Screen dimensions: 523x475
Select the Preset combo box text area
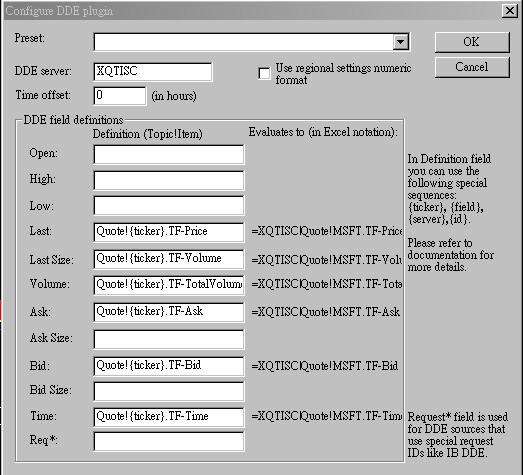pyautogui.click(x=243, y=42)
